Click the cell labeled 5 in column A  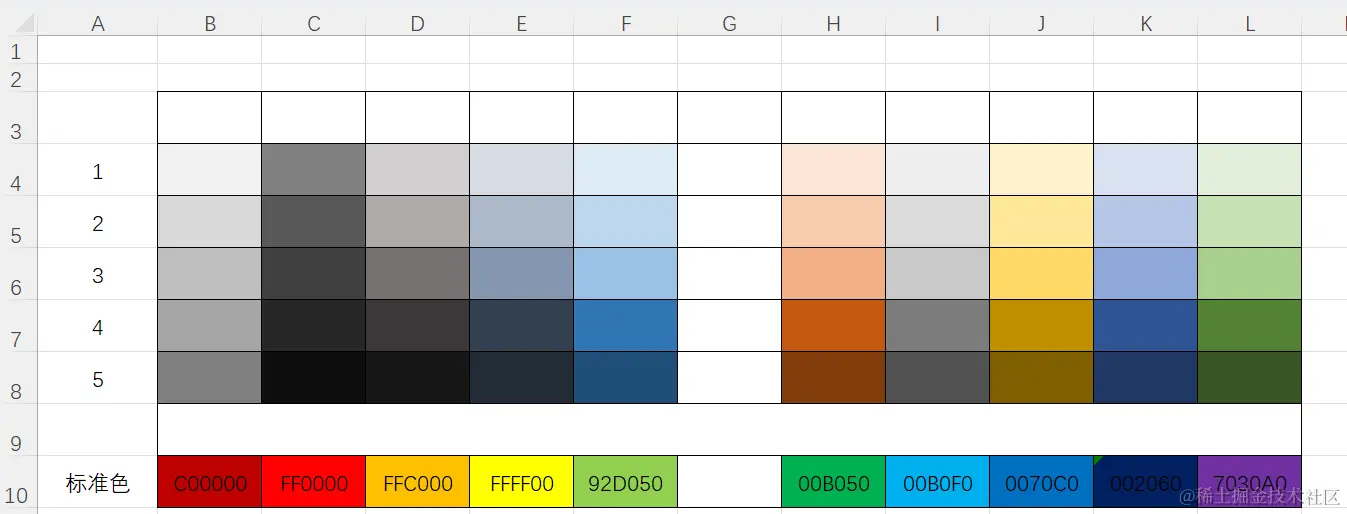(98, 379)
